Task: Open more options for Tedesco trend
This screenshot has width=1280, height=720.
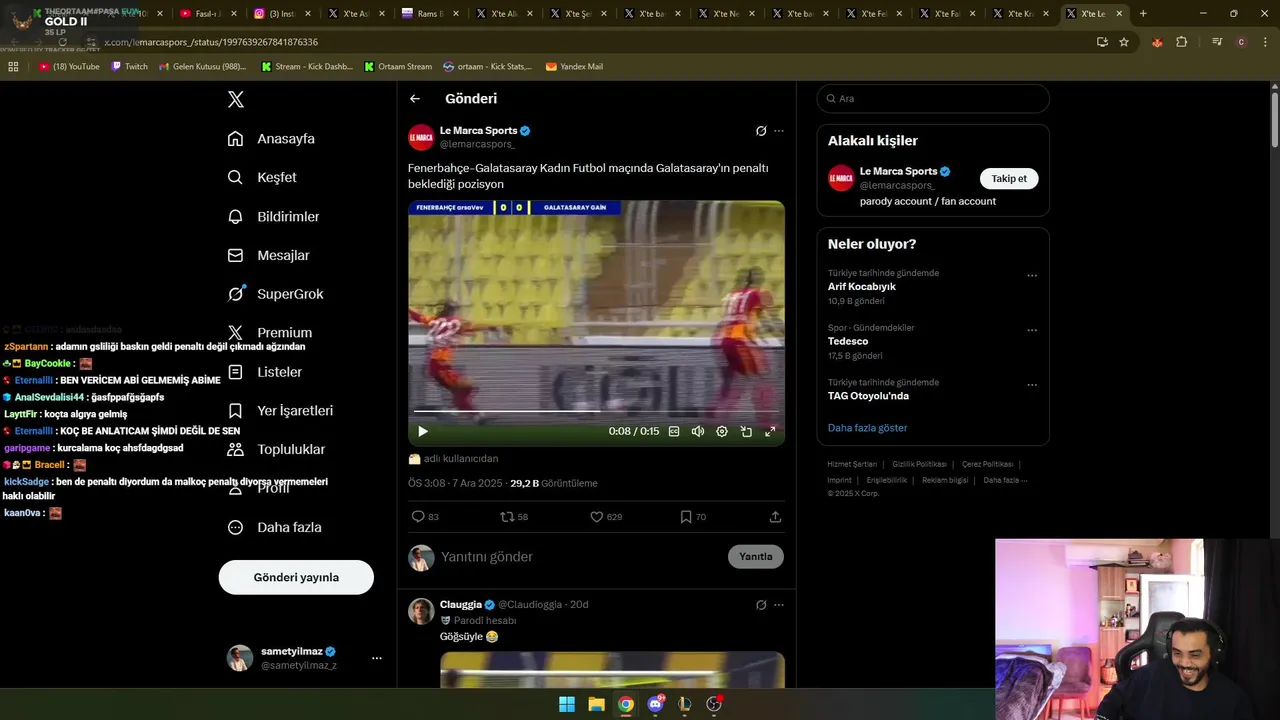Action: click(1032, 331)
